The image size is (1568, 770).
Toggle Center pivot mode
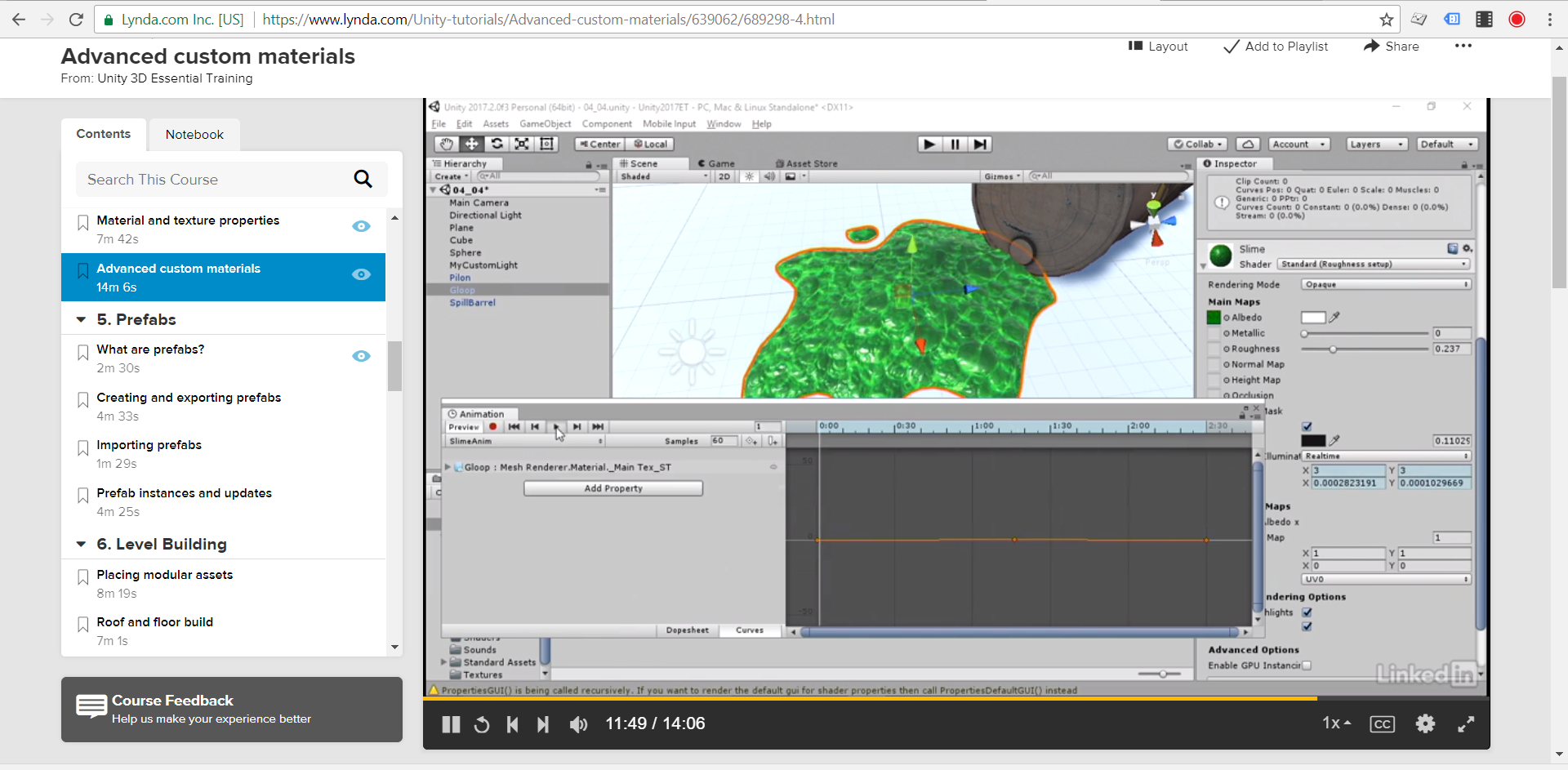(x=599, y=145)
